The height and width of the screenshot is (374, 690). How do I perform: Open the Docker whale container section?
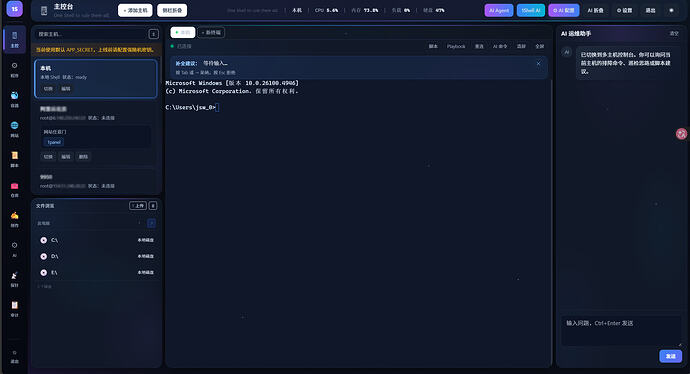pos(15,99)
